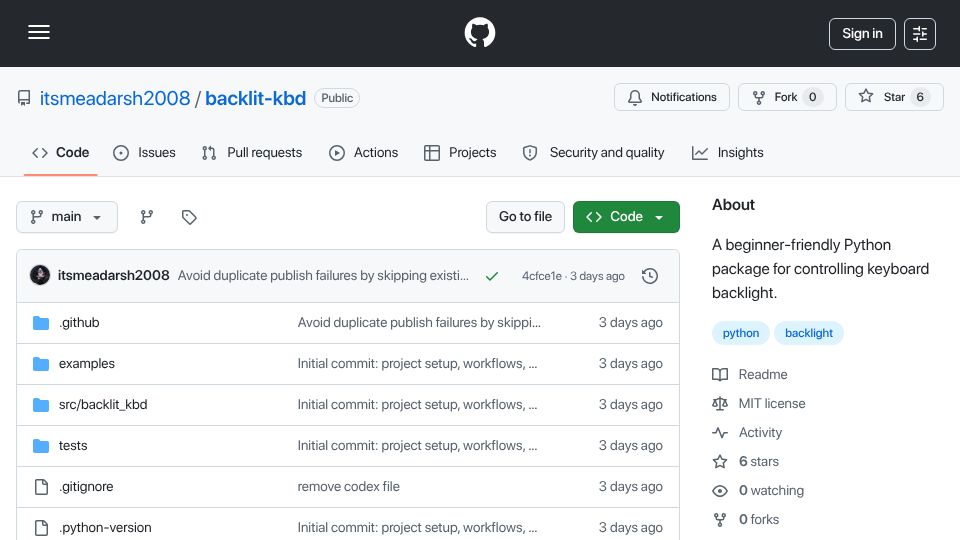Open commit history clock icon
The height and width of the screenshot is (540, 960).
click(650, 276)
